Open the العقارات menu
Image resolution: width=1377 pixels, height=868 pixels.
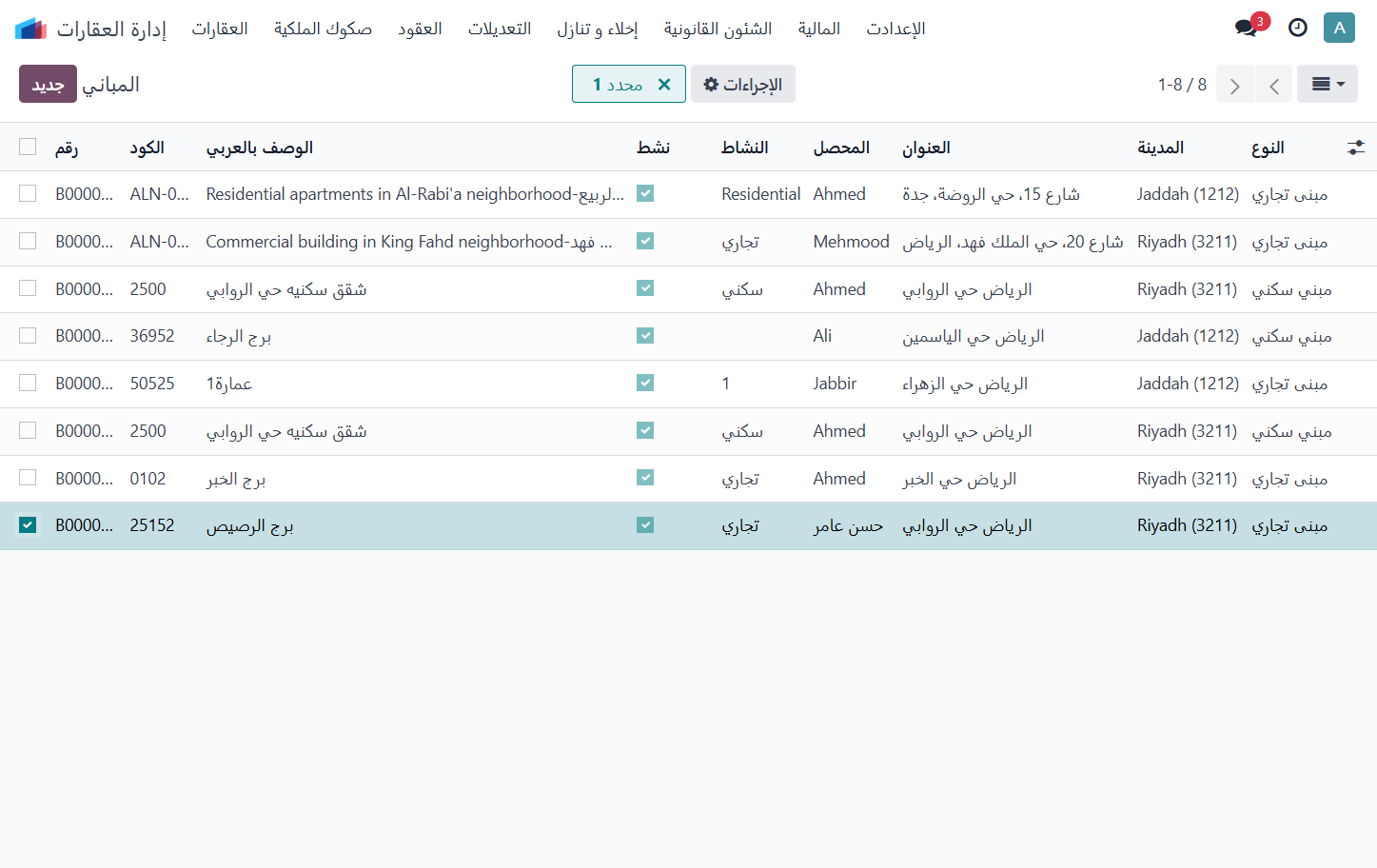tap(220, 29)
